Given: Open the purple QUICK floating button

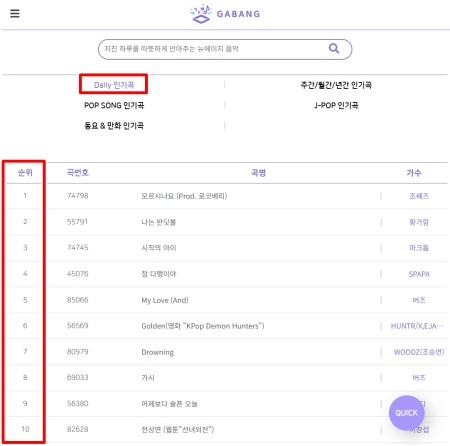Looking at the screenshot, I should click(x=407, y=413).
